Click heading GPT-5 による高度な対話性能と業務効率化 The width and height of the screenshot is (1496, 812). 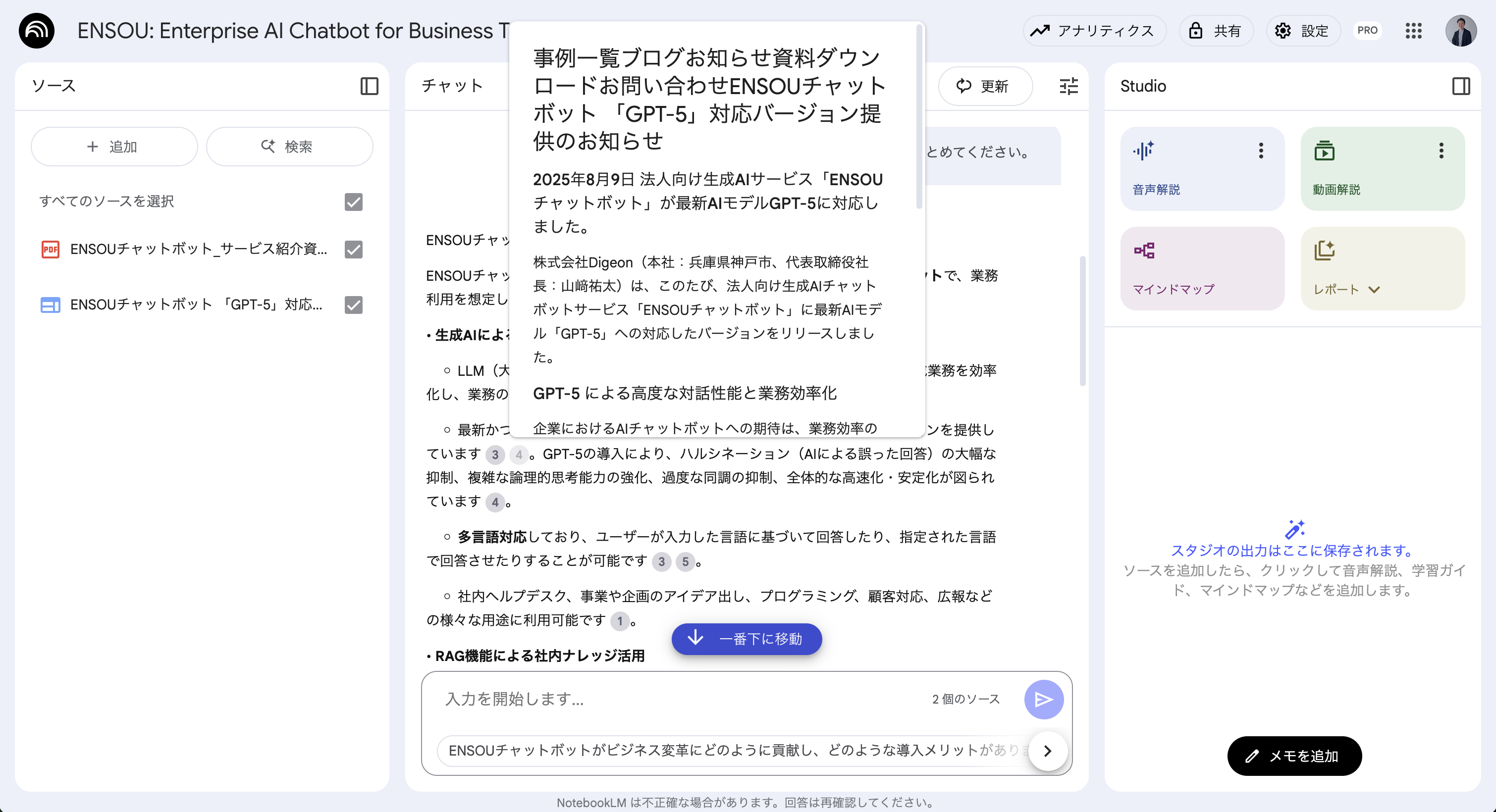(685, 394)
